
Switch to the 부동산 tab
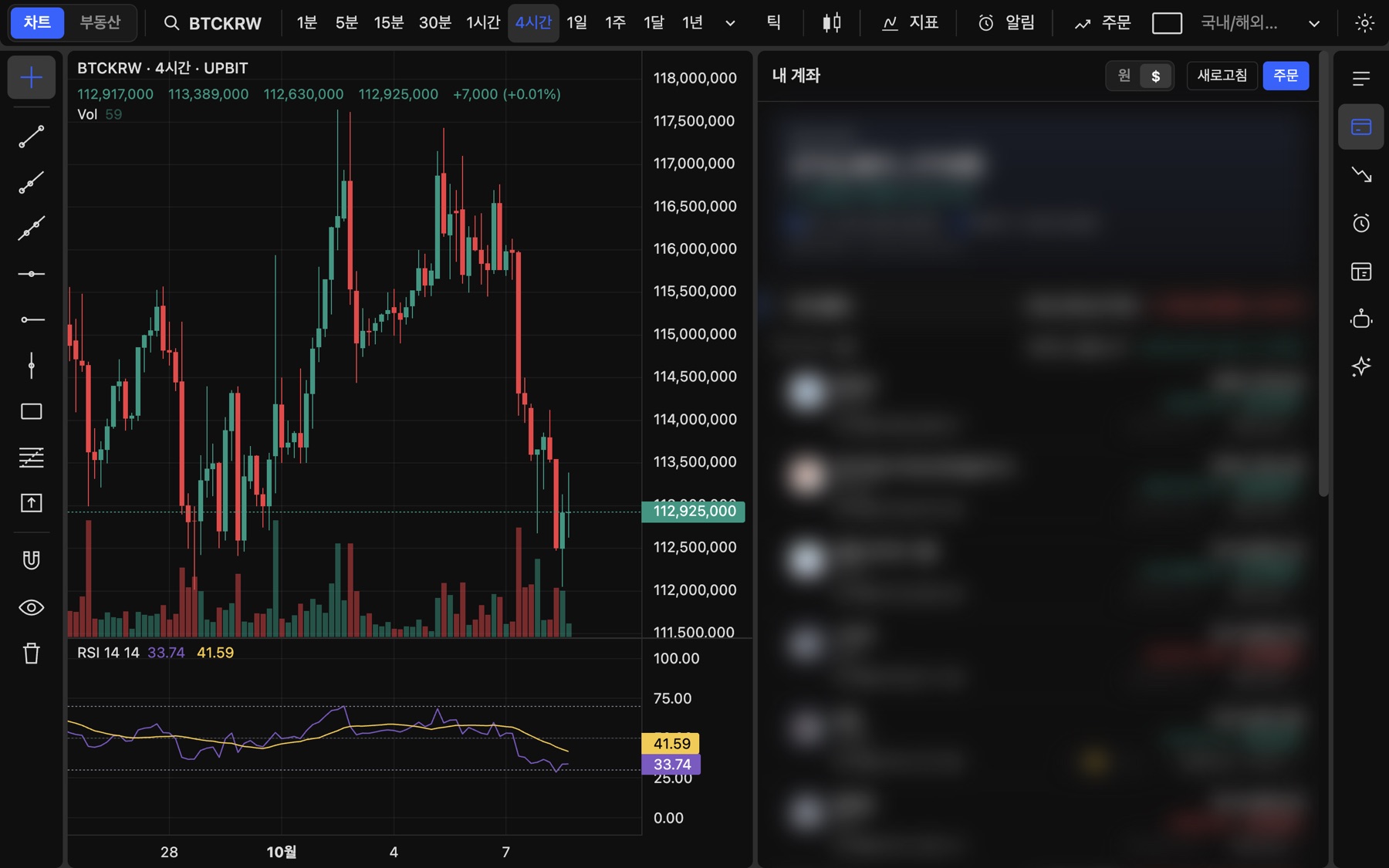[100, 22]
